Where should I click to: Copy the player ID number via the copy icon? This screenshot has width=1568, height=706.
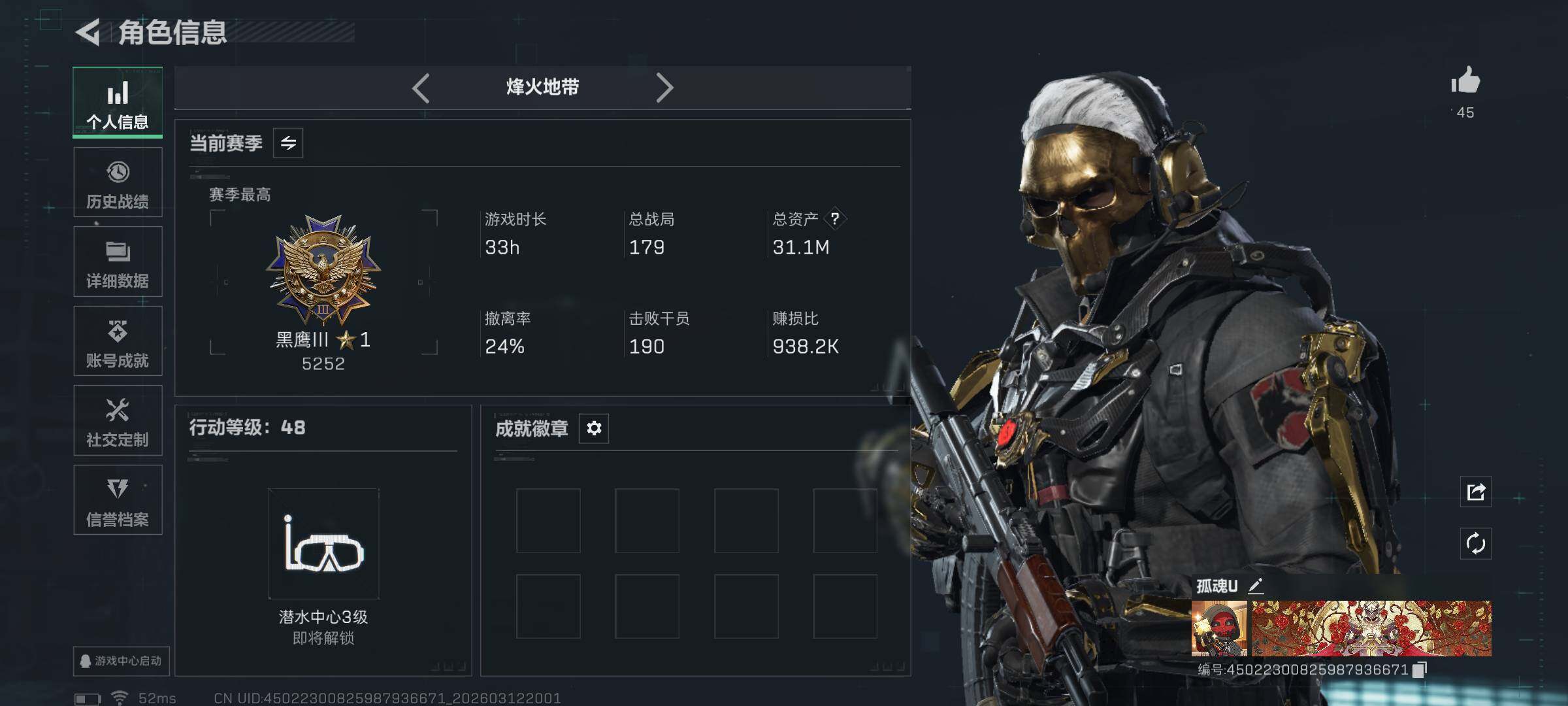(x=1419, y=670)
